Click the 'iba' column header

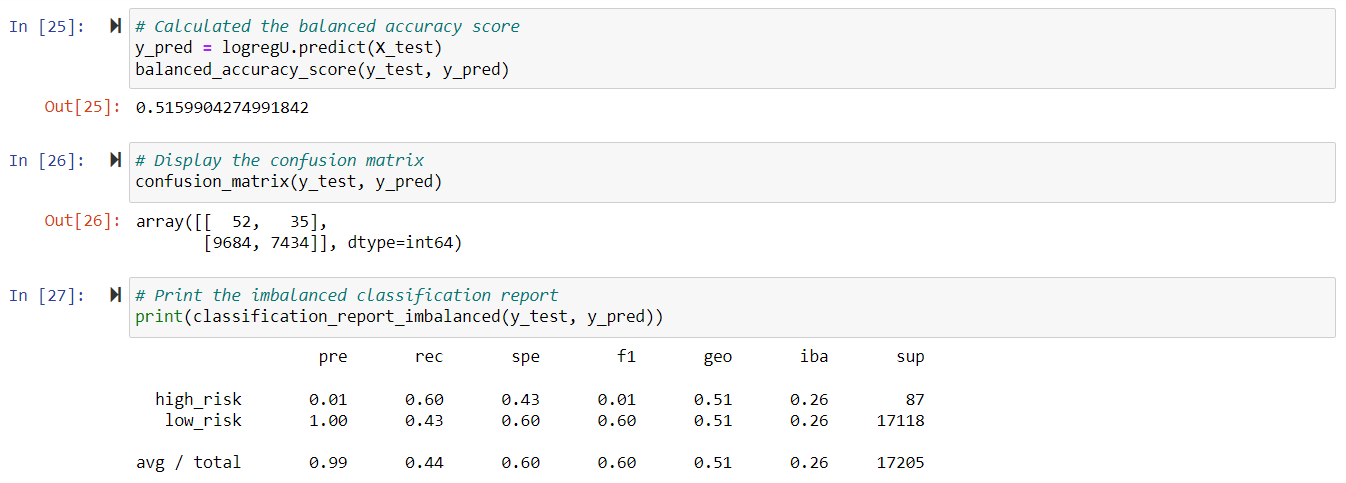click(814, 357)
